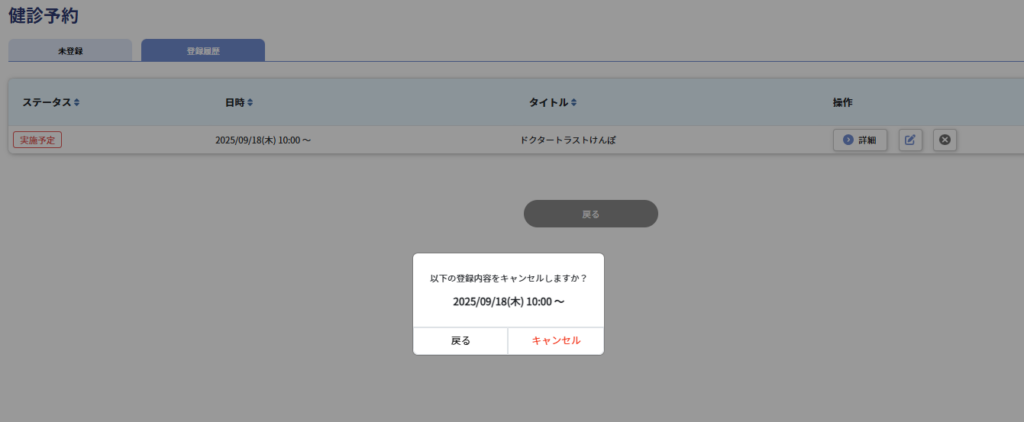Confirm with the red キャンセル button
This screenshot has height=422, width=1024.
click(556, 341)
